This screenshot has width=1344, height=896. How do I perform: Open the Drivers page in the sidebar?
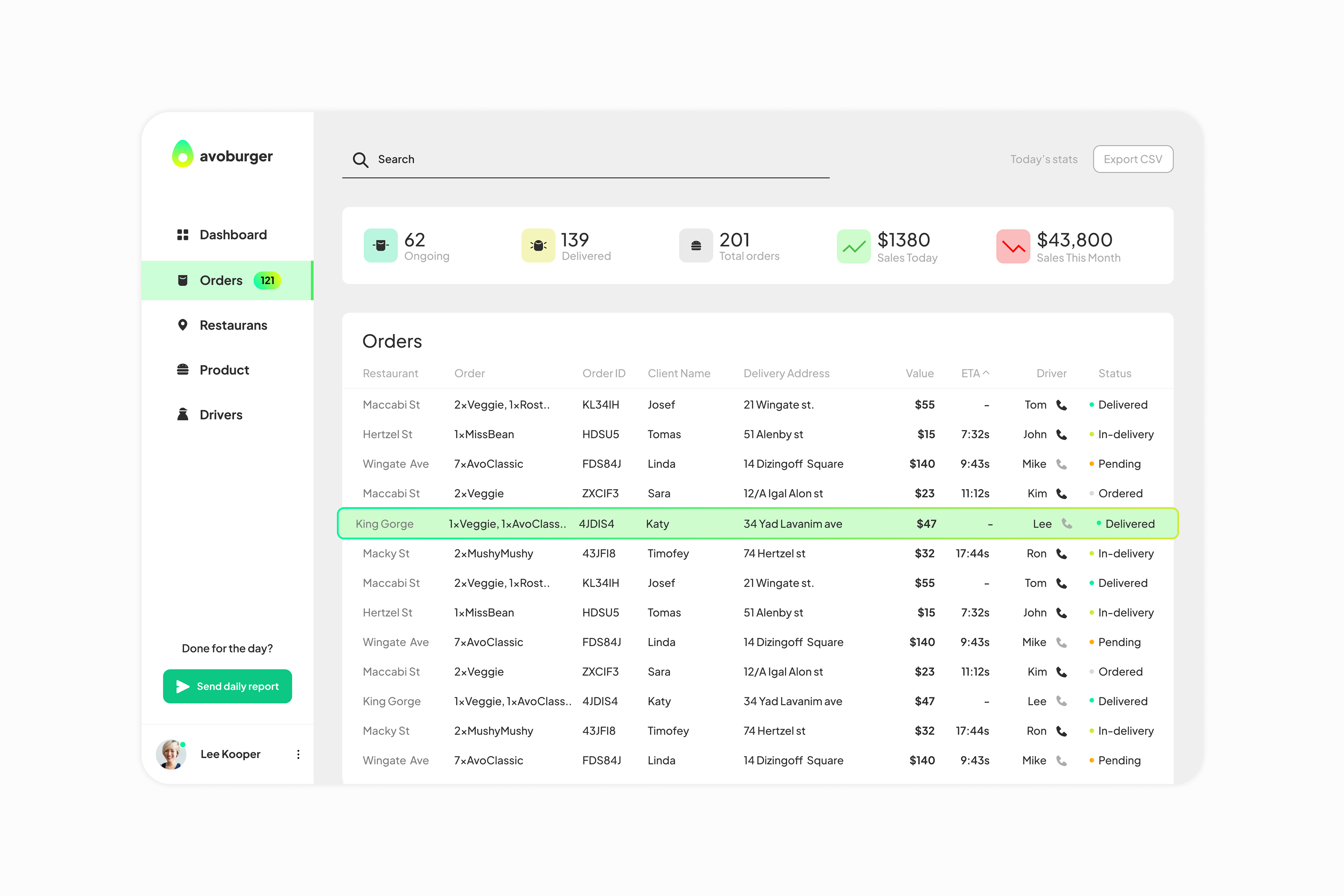pyautogui.click(x=220, y=415)
